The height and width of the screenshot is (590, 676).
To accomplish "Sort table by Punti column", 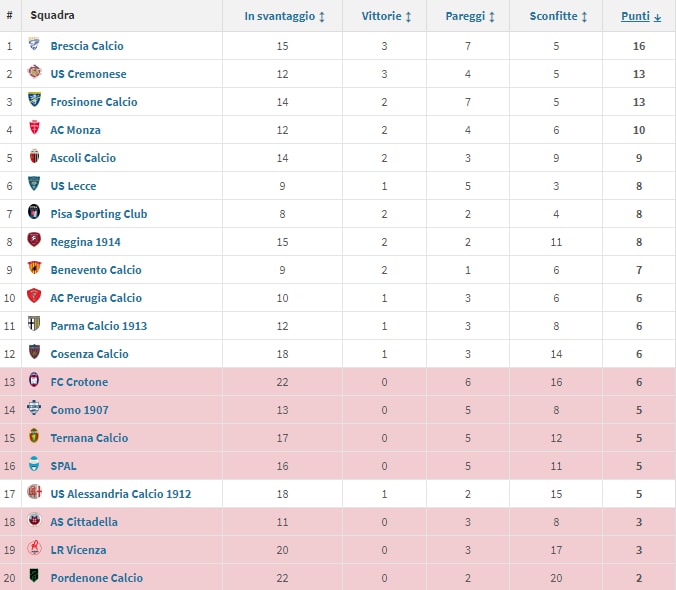I will click(x=640, y=16).
